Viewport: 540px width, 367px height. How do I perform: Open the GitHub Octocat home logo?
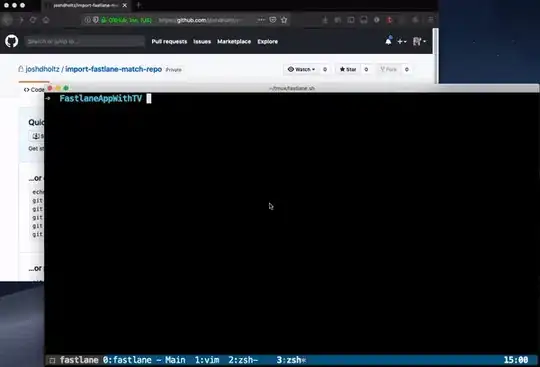coord(11,41)
